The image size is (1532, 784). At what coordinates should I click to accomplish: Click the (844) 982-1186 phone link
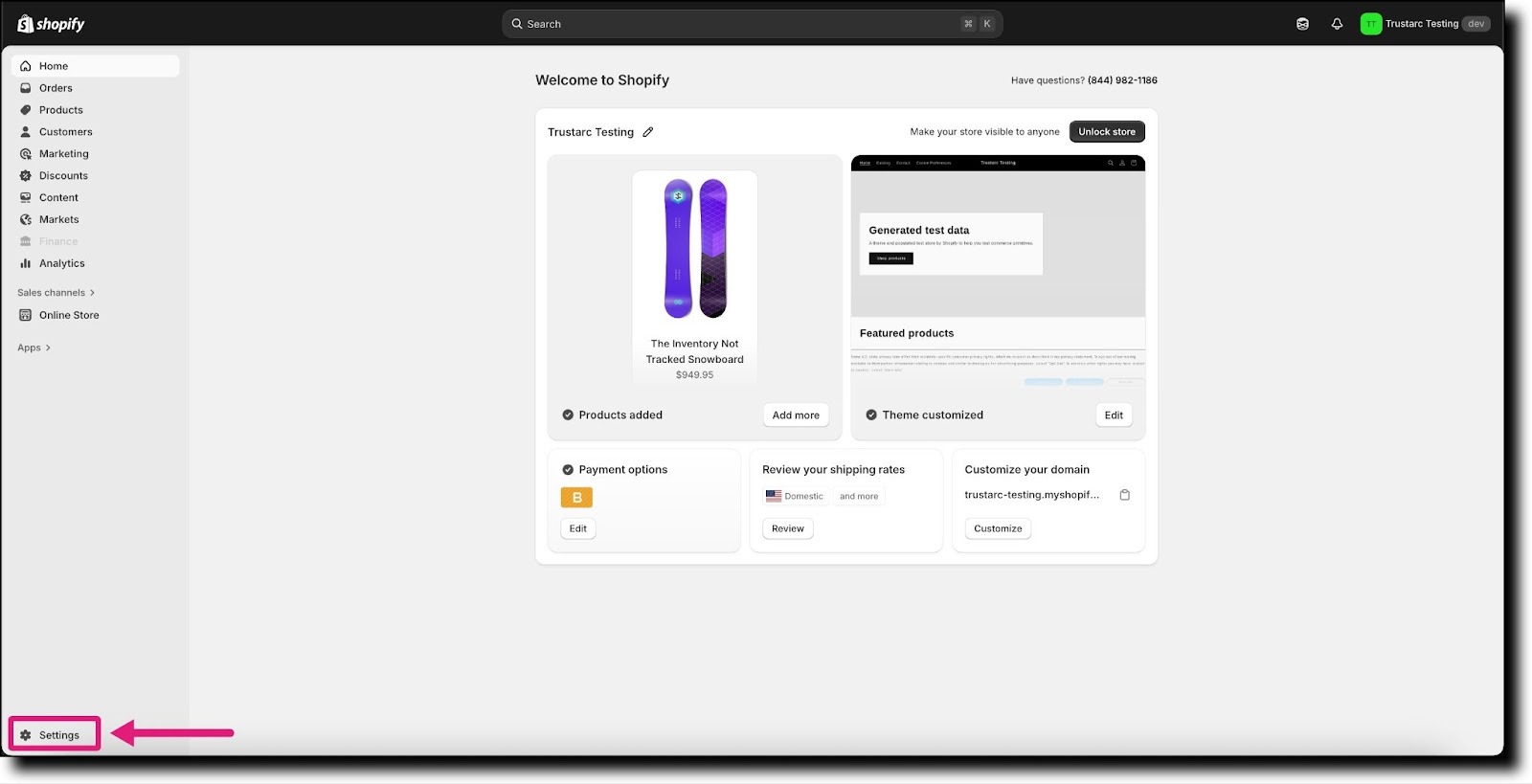(1122, 80)
